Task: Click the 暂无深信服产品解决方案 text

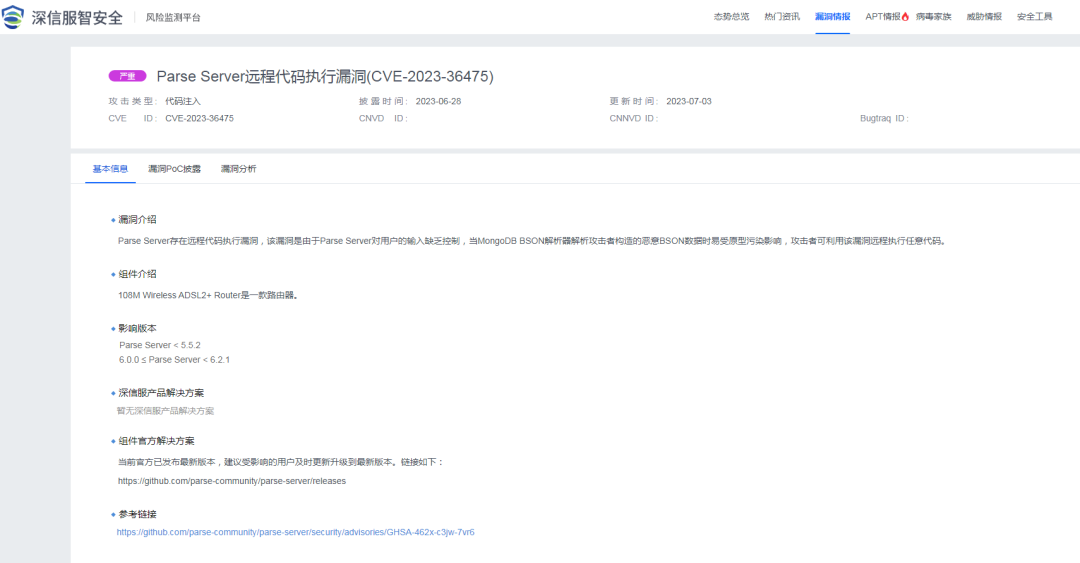Action: click(x=165, y=411)
